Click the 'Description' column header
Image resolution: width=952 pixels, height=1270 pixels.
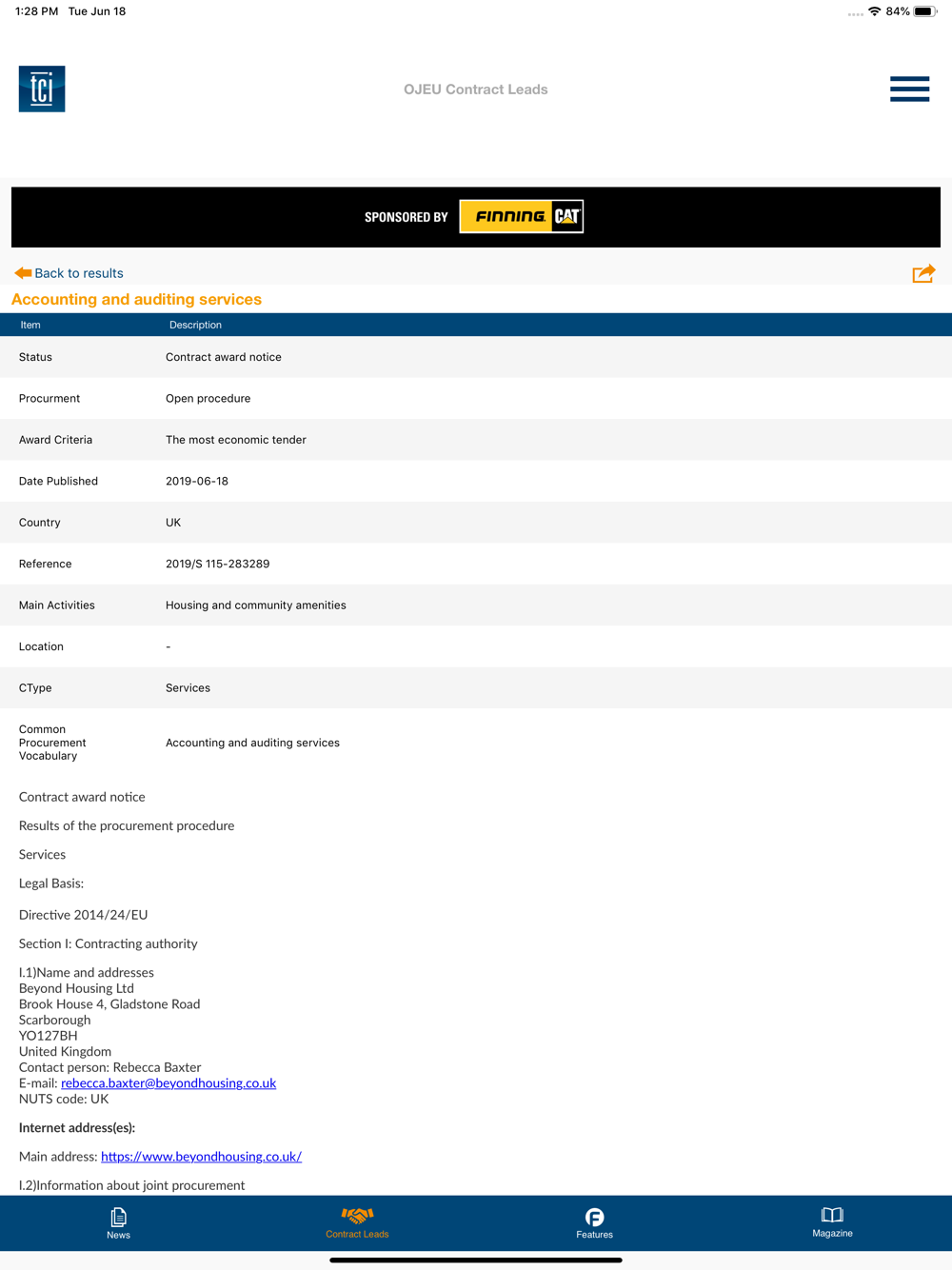point(195,325)
